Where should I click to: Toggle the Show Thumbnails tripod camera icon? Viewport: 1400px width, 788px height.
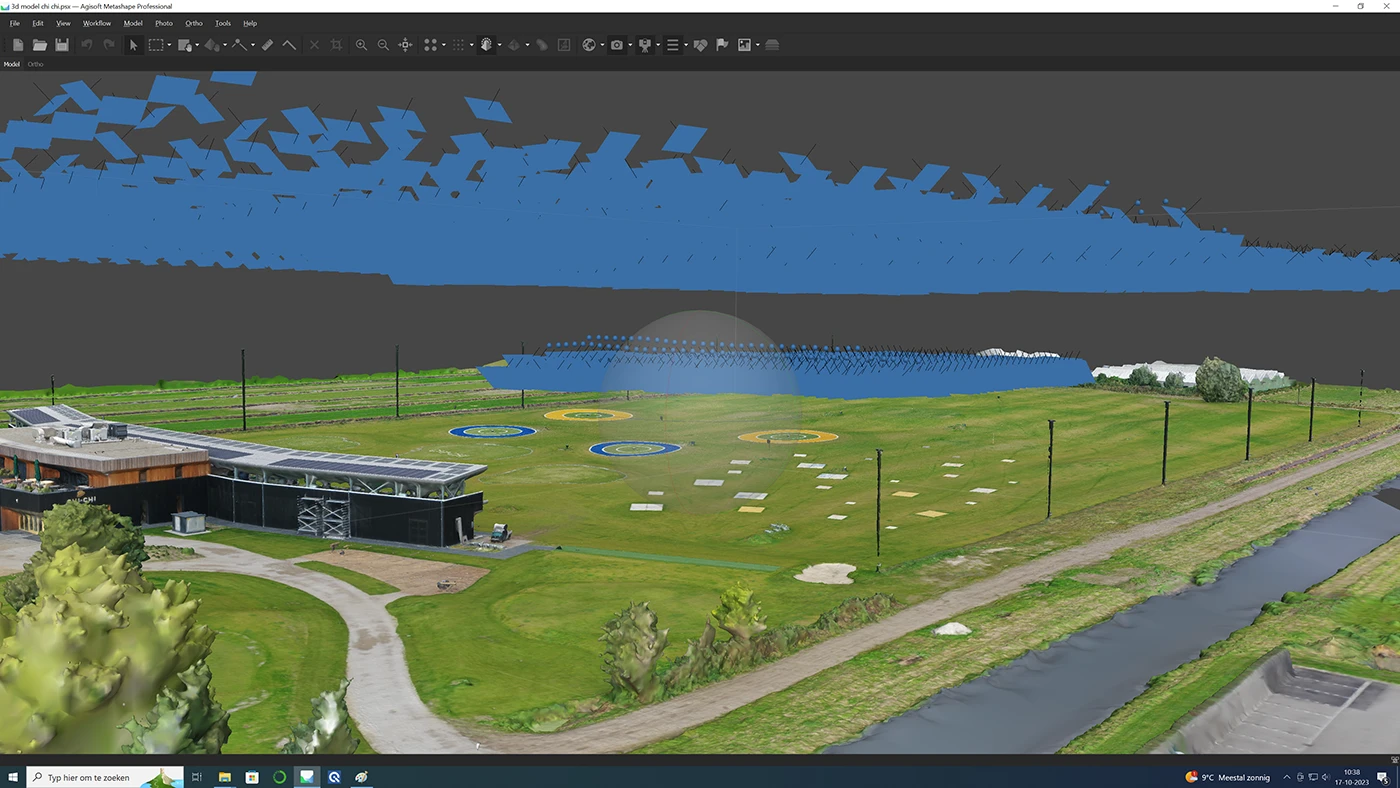pyautogui.click(x=645, y=45)
